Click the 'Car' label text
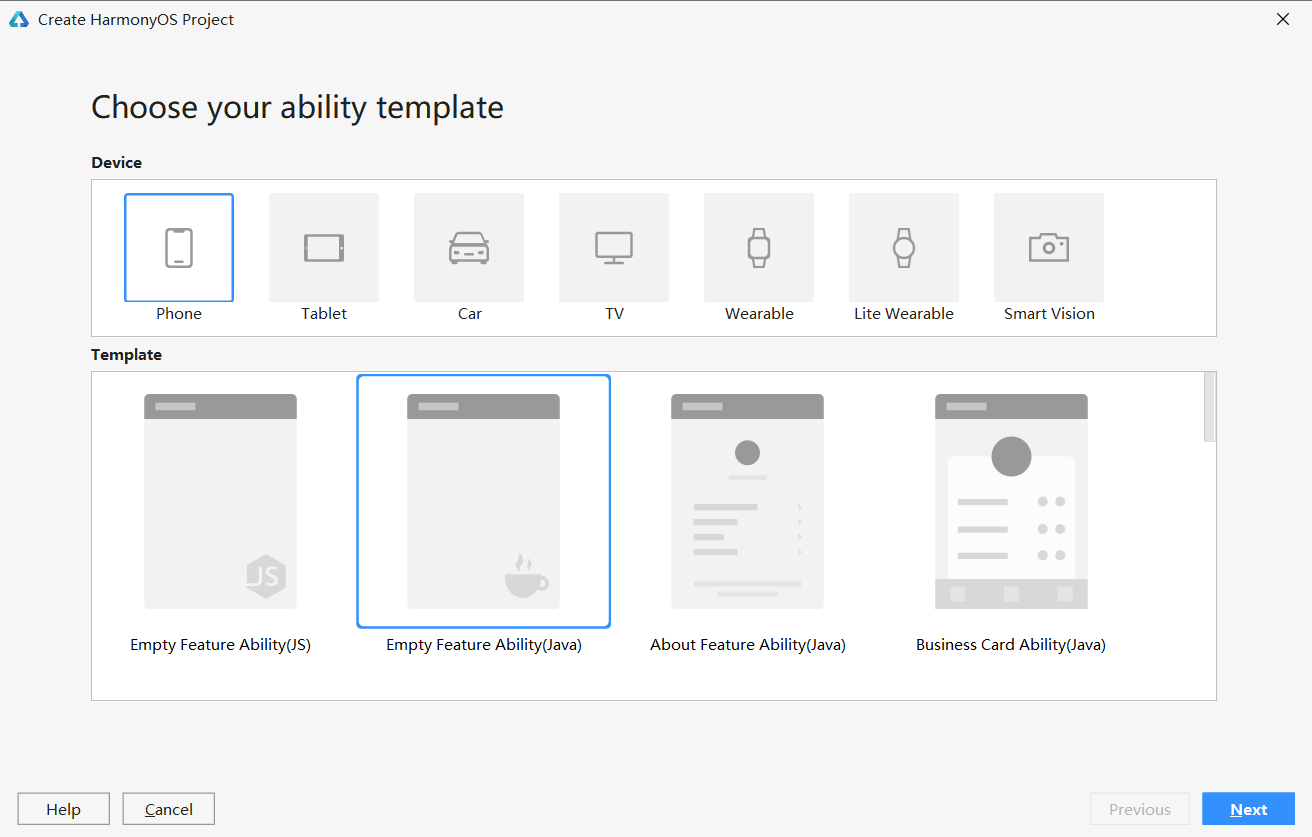Image resolution: width=1312 pixels, height=837 pixels. [x=470, y=314]
